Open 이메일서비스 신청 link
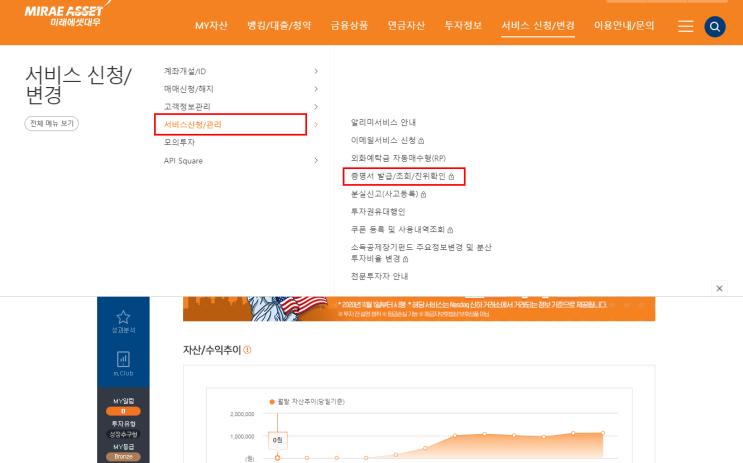This screenshot has height=463, width=743. (x=387, y=140)
